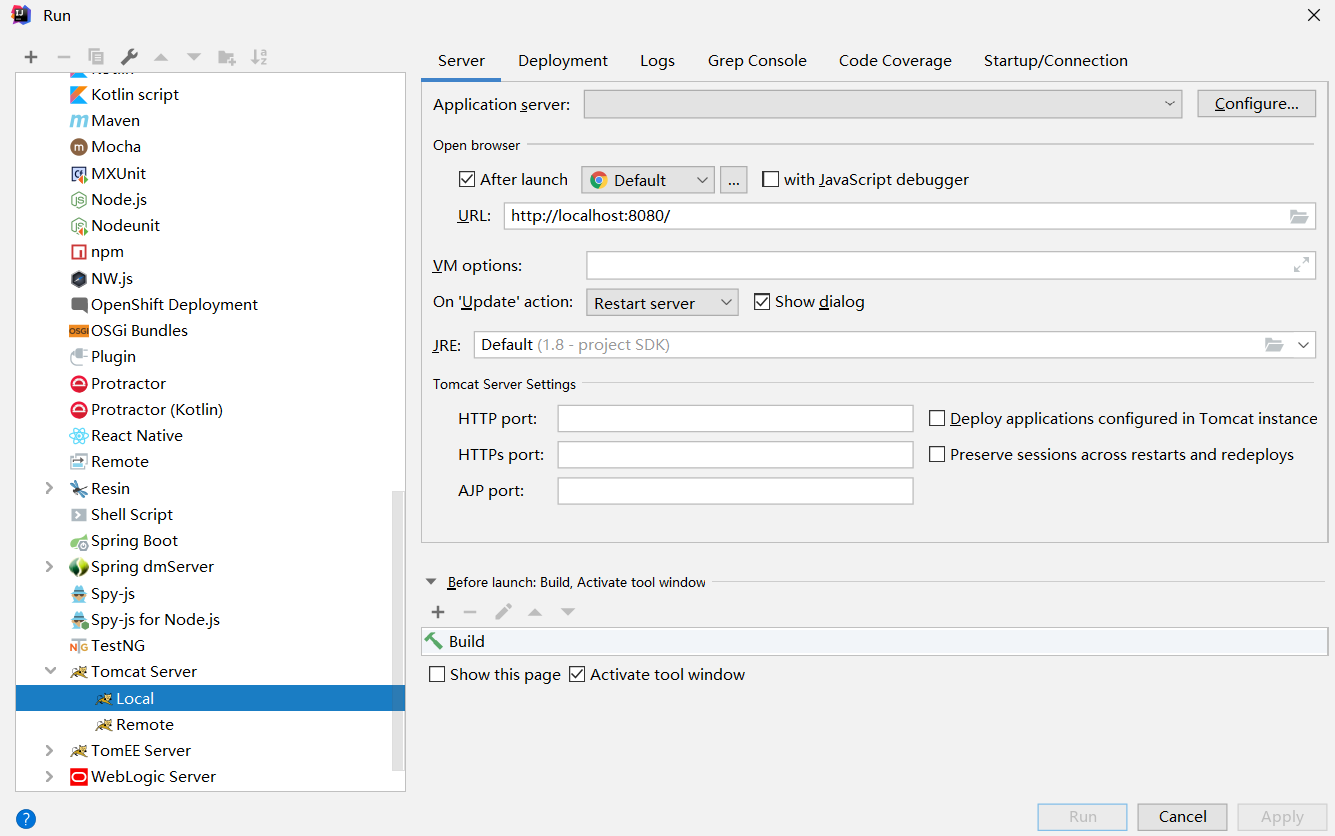Select the Protractor (Kotlin) icon
The width and height of the screenshot is (1335, 836).
[x=79, y=410]
